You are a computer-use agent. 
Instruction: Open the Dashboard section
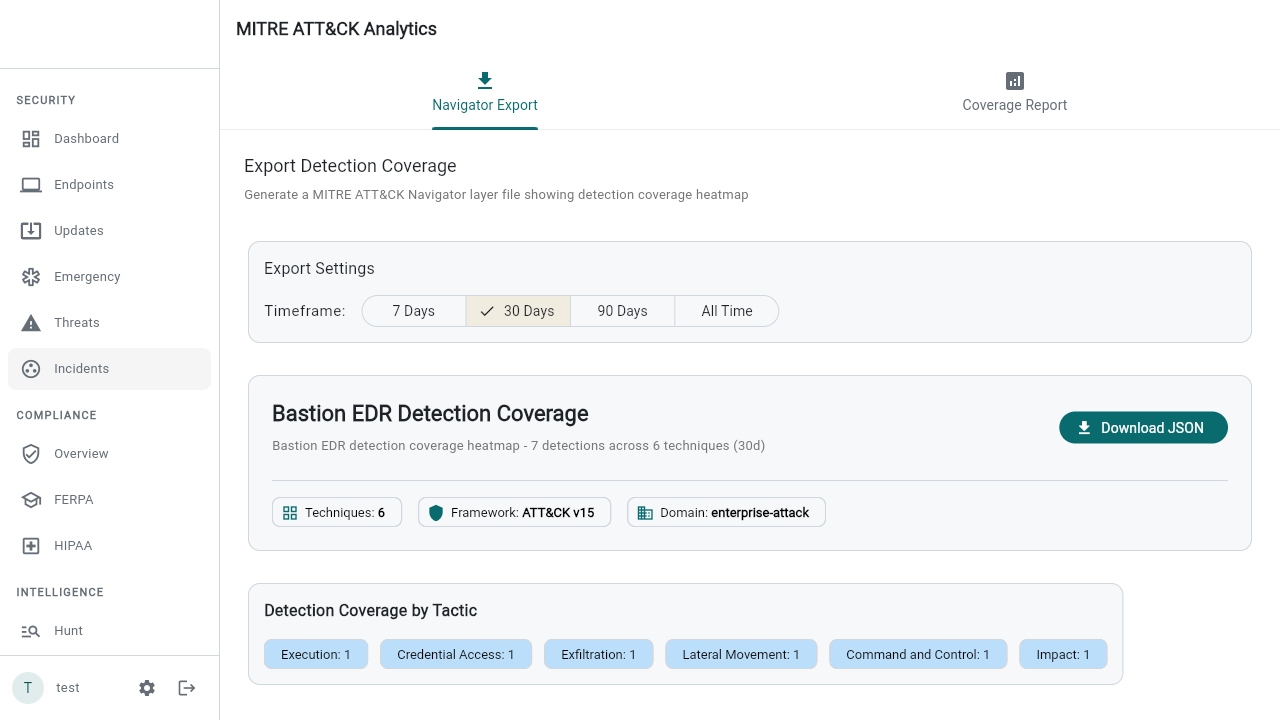(x=86, y=138)
